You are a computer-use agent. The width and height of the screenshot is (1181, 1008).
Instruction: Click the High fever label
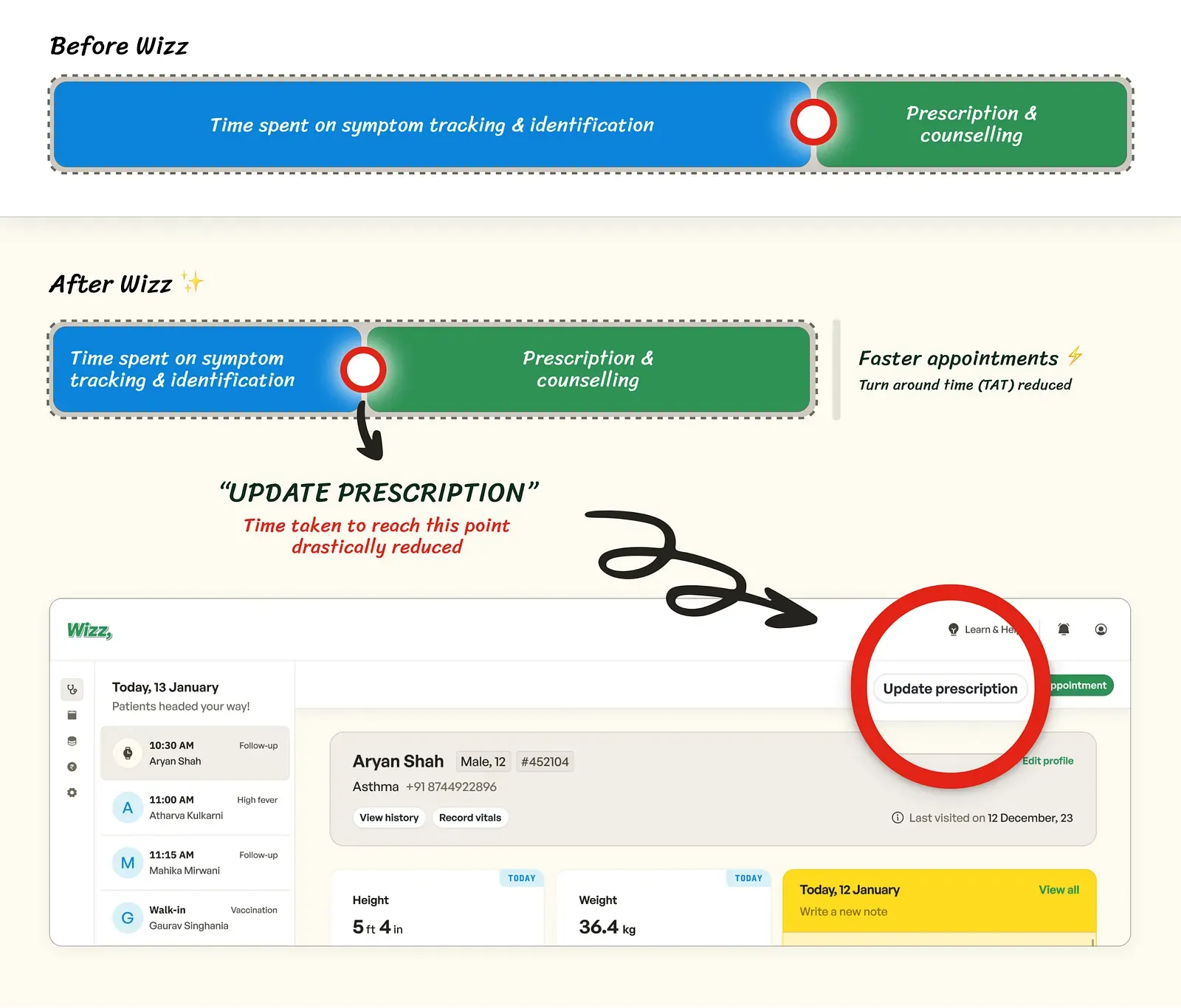257,800
